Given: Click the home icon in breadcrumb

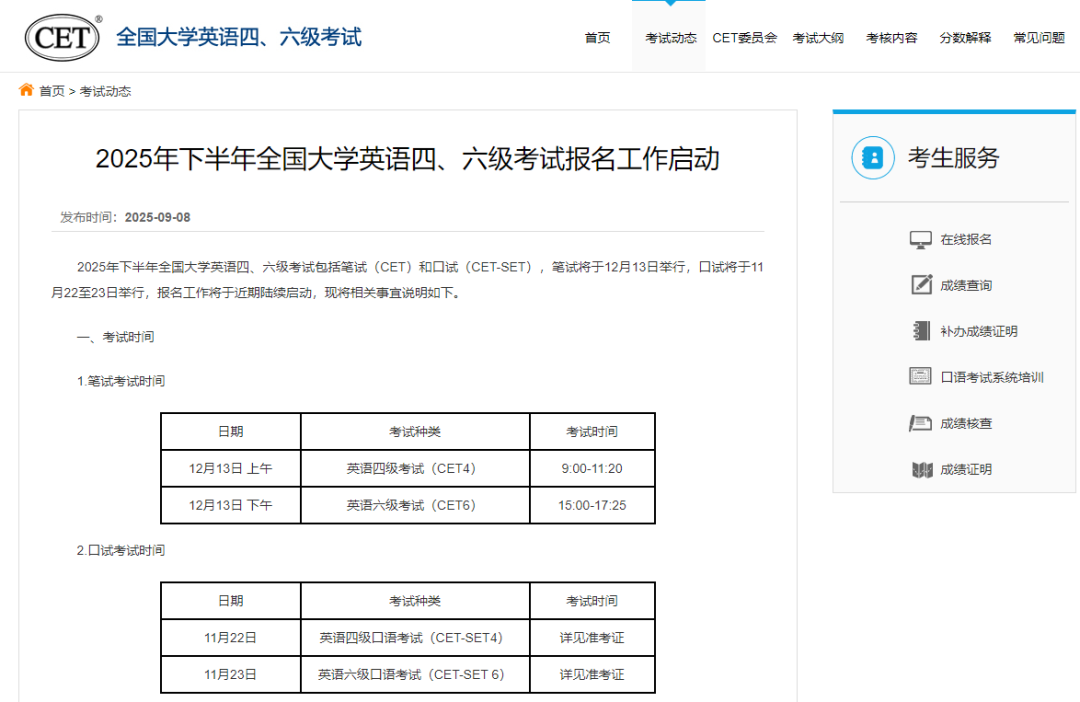Looking at the screenshot, I should [26, 90].
